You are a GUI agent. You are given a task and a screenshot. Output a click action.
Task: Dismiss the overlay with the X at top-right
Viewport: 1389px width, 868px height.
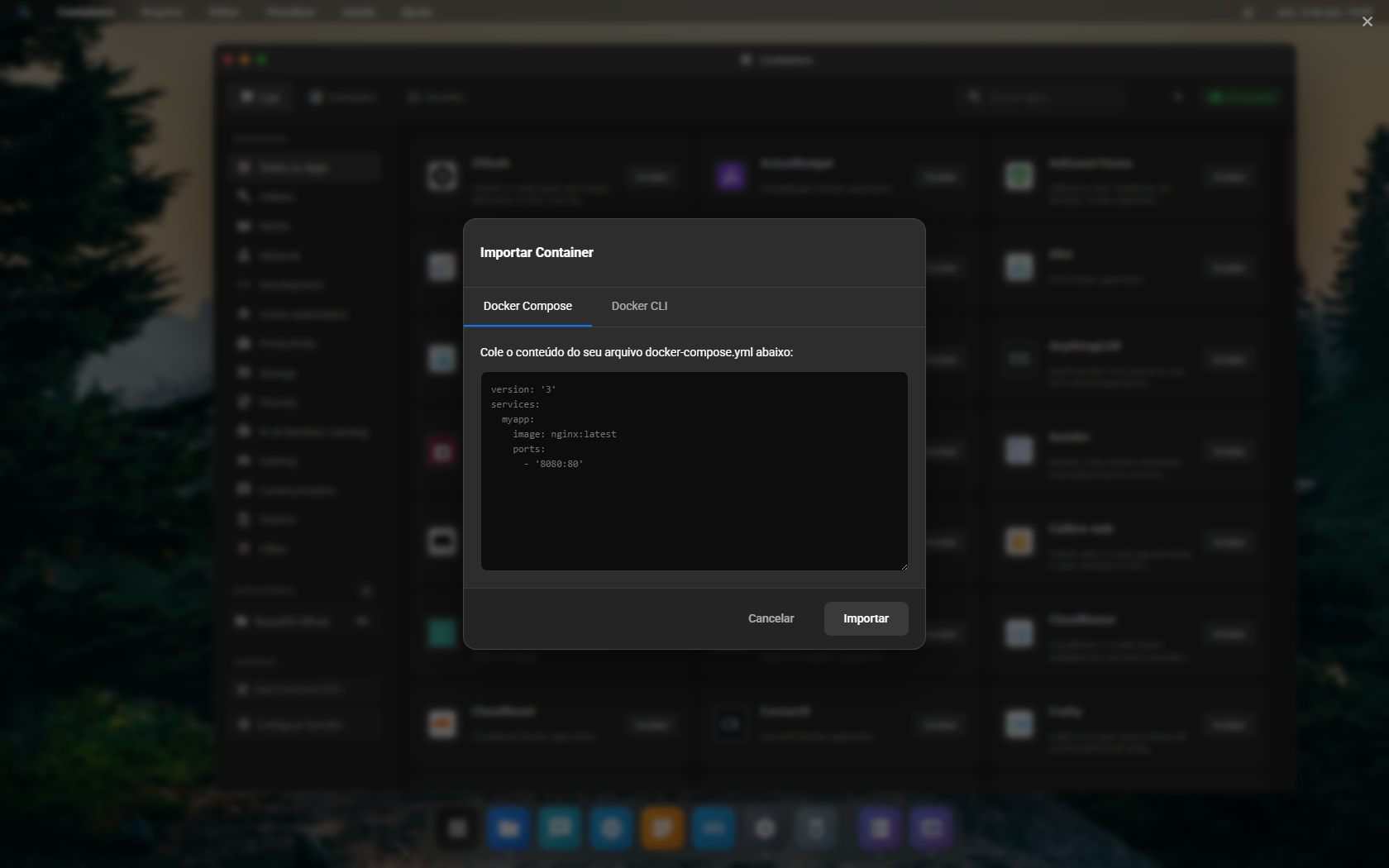click(x=1367, y=21)
